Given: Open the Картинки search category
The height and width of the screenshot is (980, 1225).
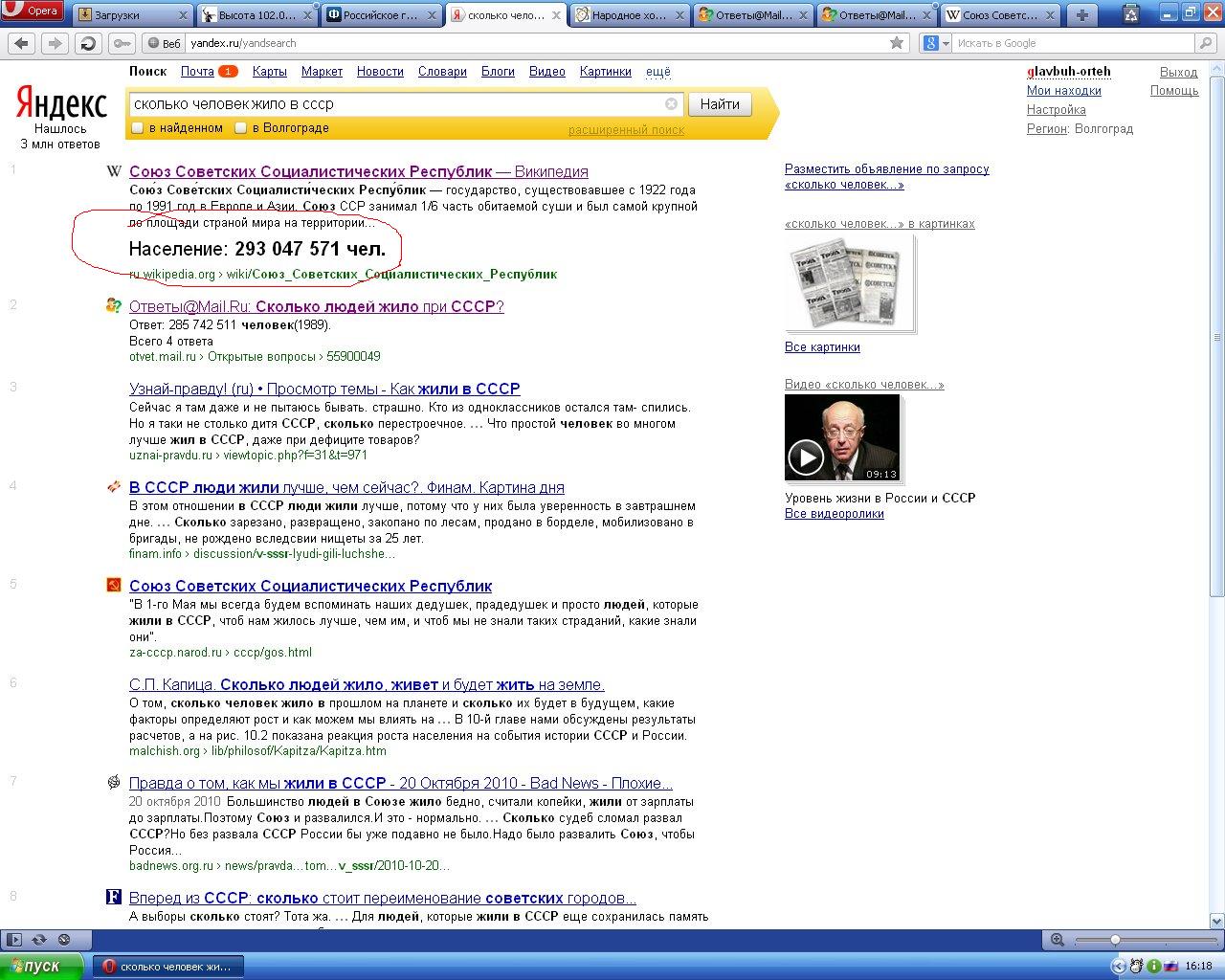Looking at the screenshot, I should [x=605, y=72].
